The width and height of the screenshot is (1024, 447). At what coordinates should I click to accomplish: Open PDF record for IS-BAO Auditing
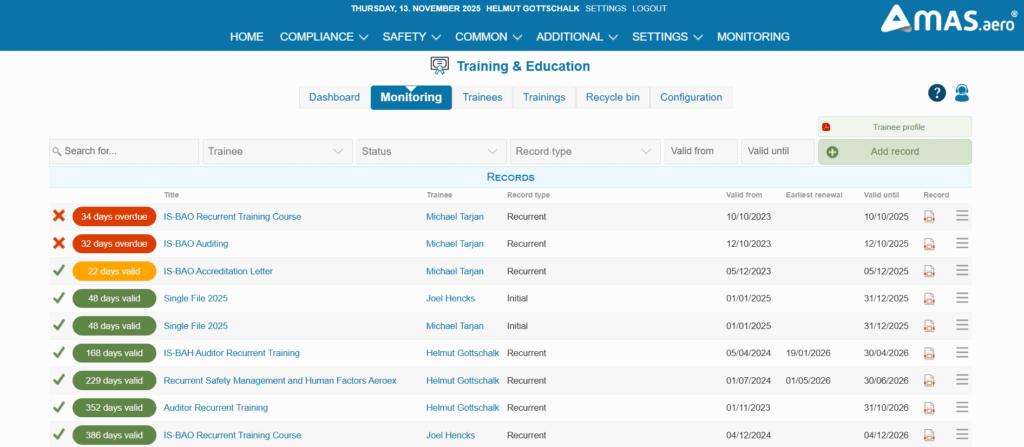pyautogui.click(x=929, y=243)
